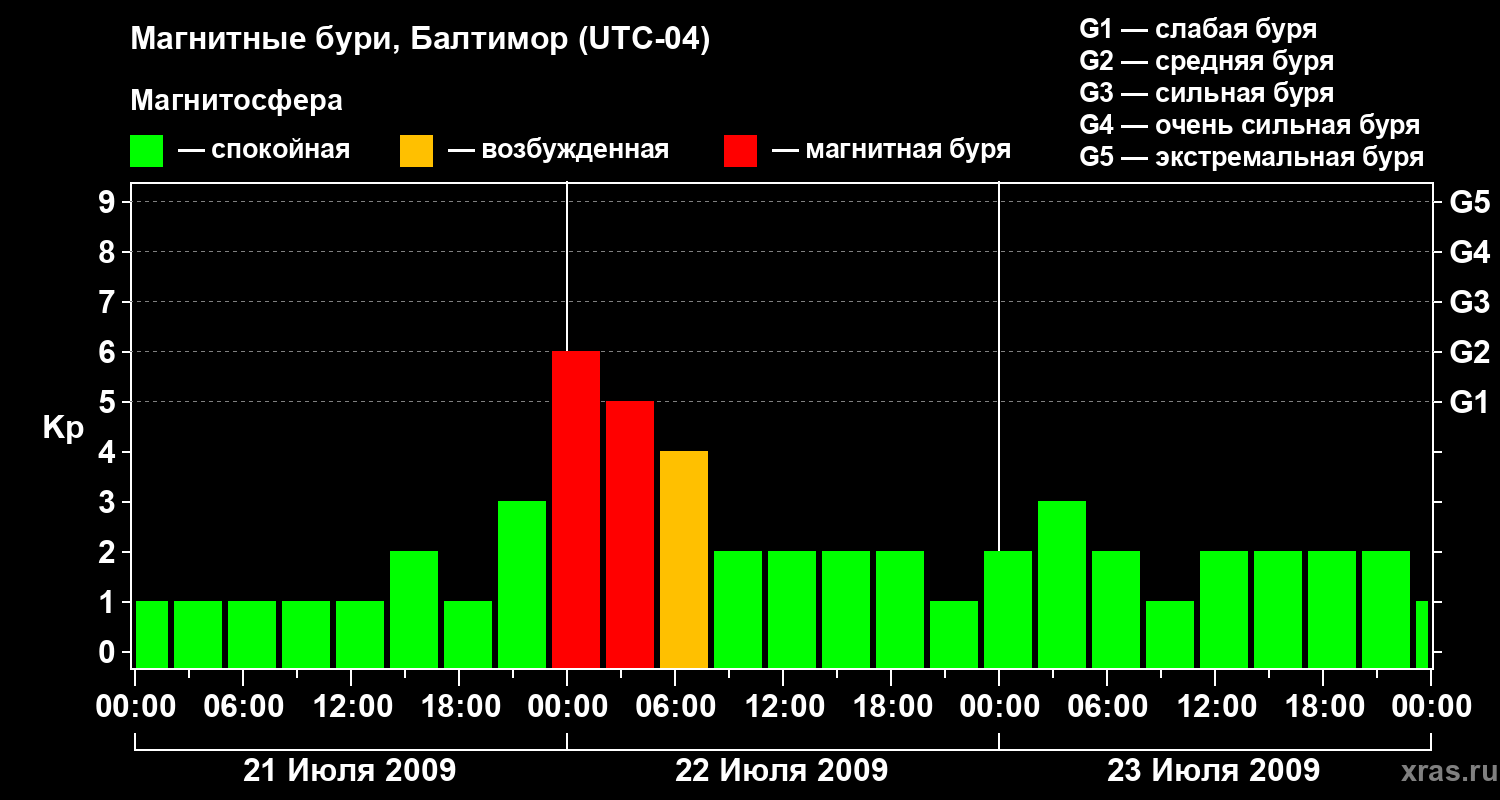Click the '12:00' tick label above 21 Июля
The width and height of the screenshot is (1500, 800).
pos(351,706)
